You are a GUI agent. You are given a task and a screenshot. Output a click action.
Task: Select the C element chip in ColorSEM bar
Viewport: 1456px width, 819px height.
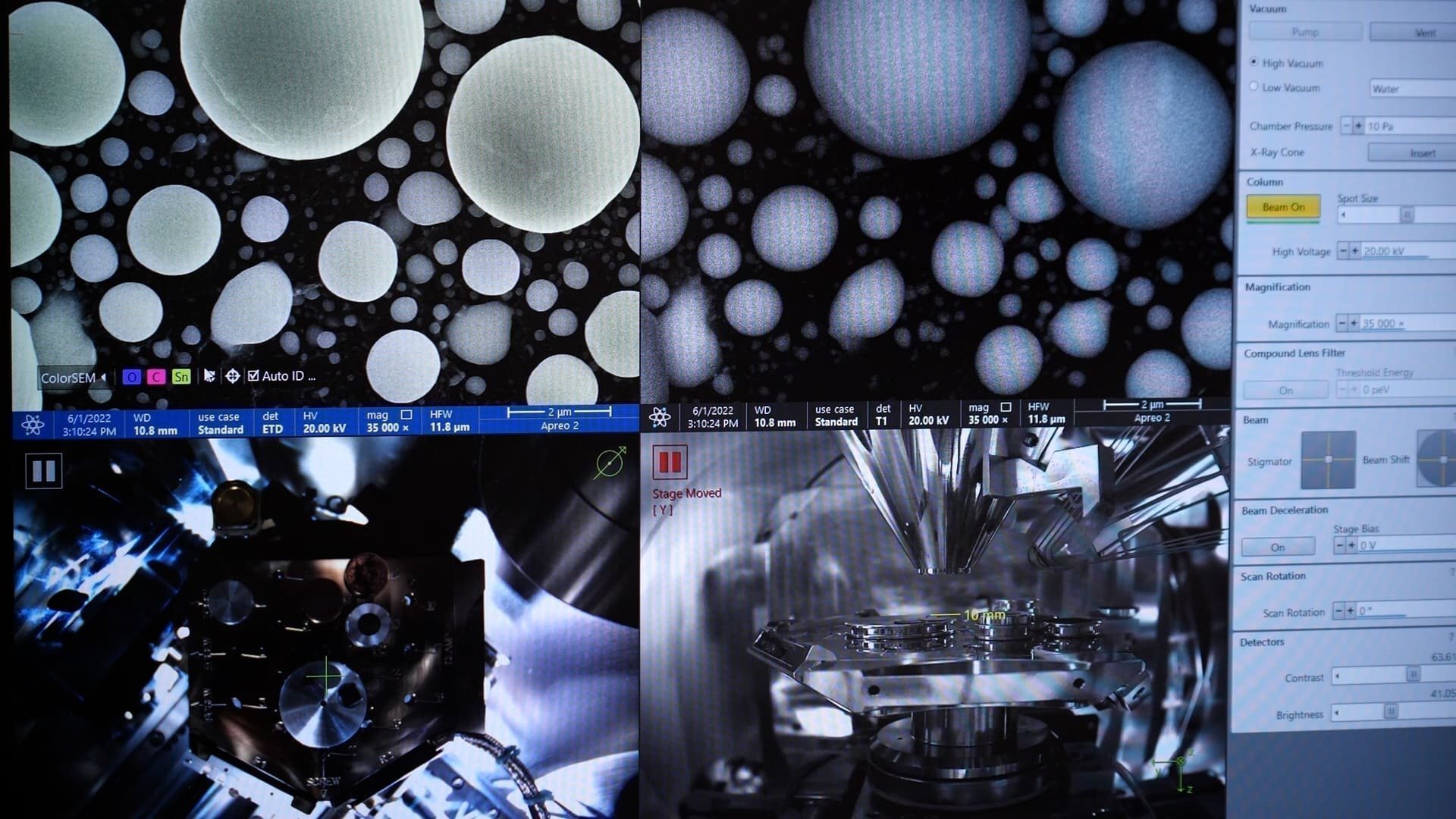tap(155, 377)
